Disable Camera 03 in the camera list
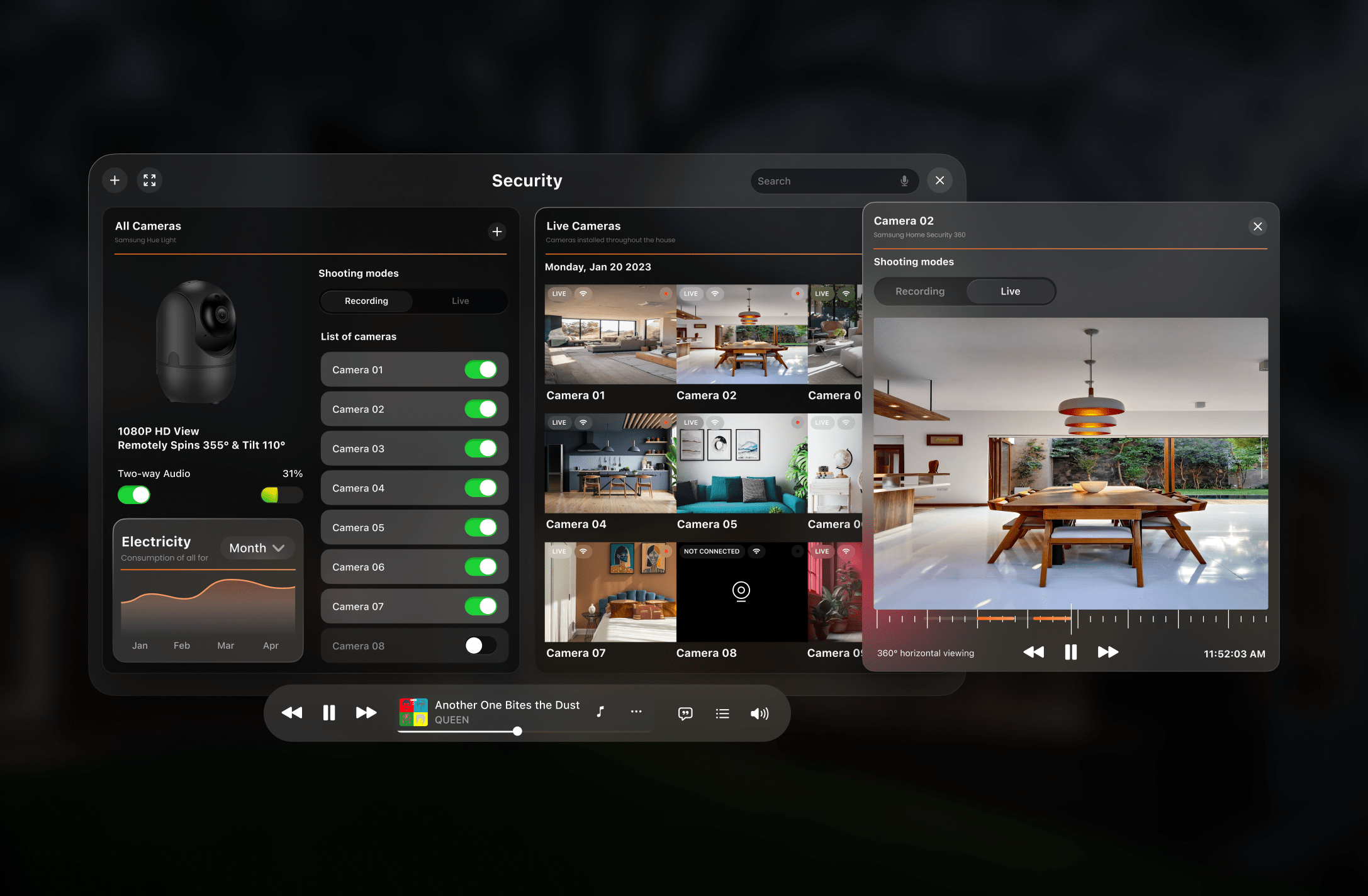The height and width of the screenshot is (896, 1368). 482,448
